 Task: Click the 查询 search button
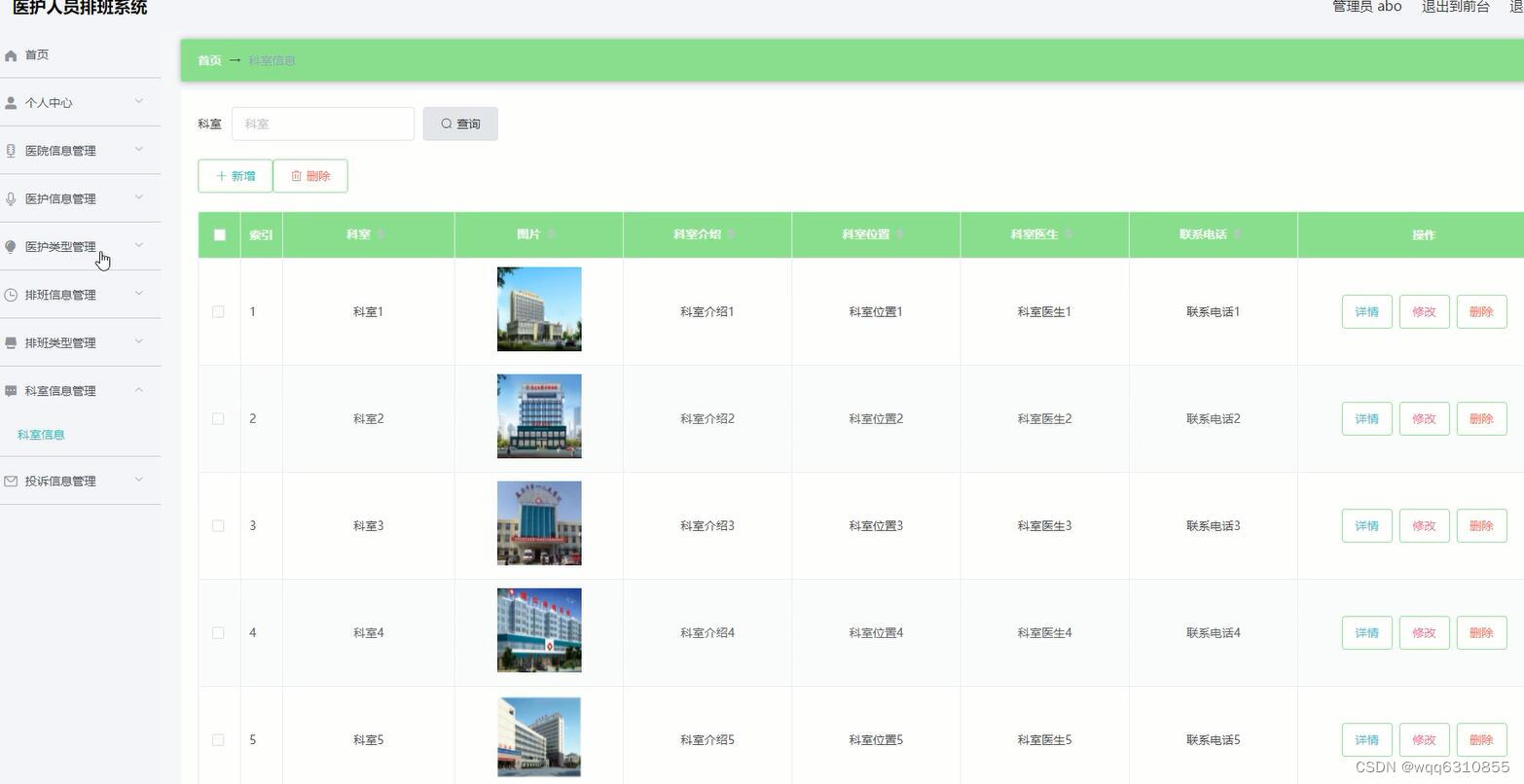[x=460, y=124]
